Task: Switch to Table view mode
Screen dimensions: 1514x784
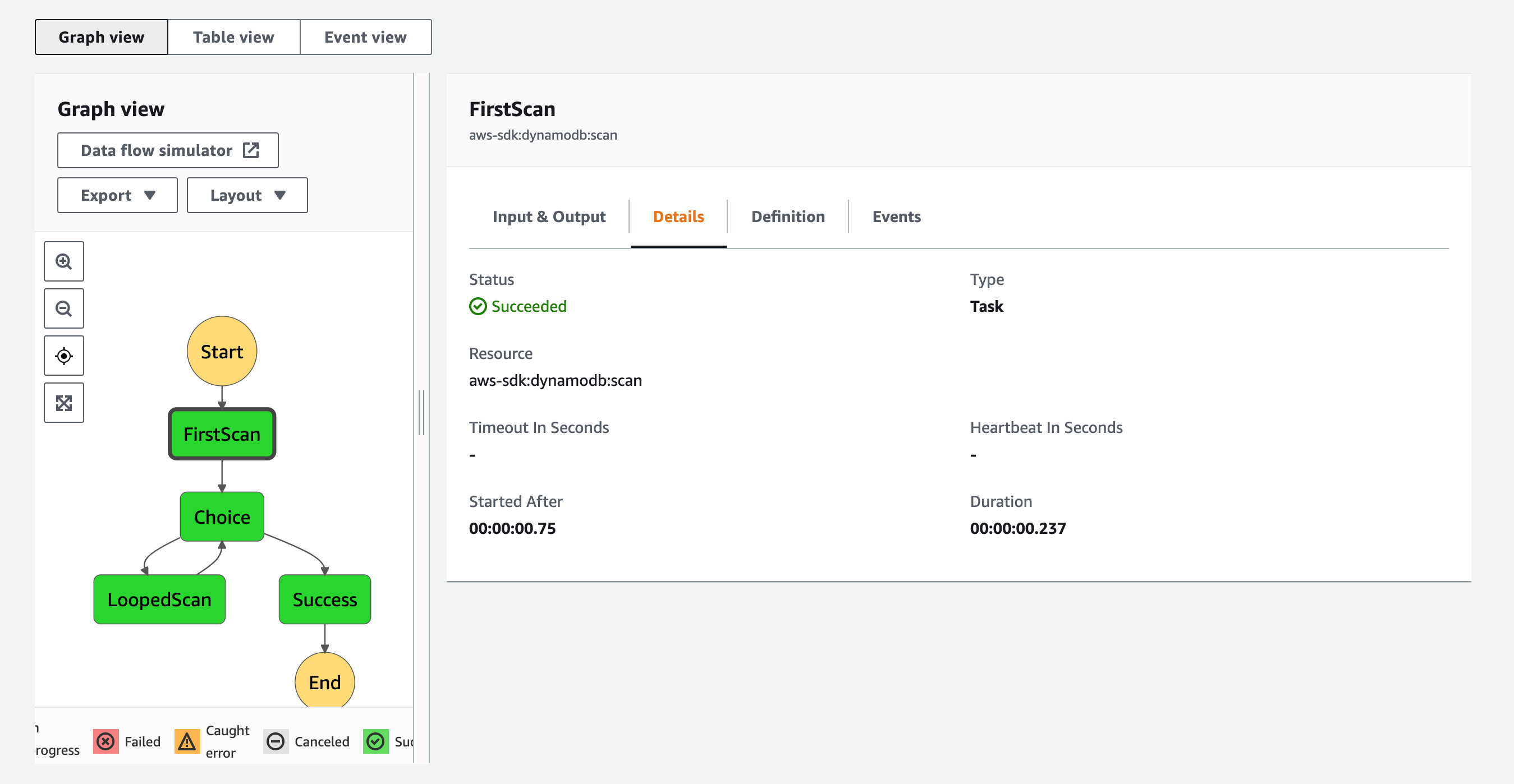Action: 234,37
